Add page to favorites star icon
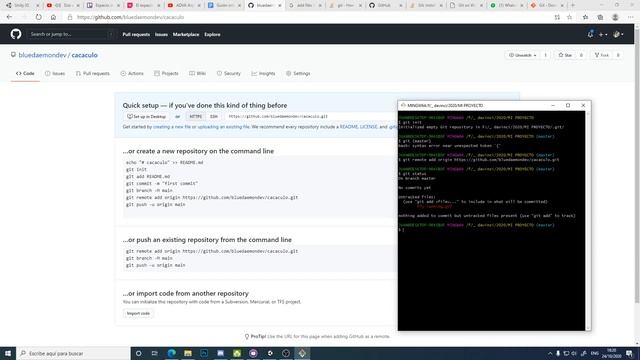Image resolution: width=640 pixels, height=360 pixels. coord(569,17)
